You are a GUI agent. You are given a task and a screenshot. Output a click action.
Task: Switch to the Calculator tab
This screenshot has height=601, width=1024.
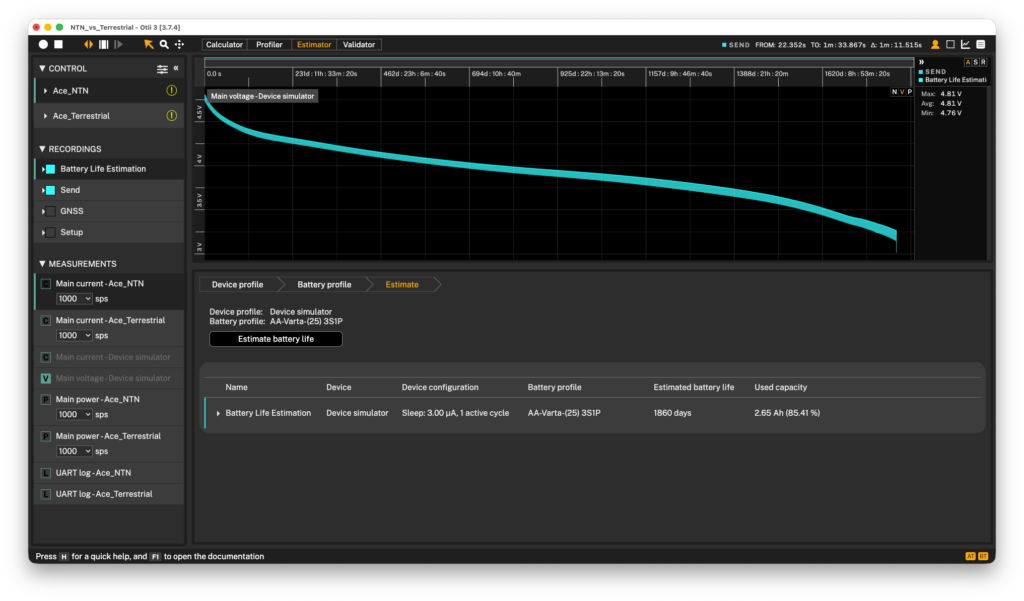coord(224,44)
